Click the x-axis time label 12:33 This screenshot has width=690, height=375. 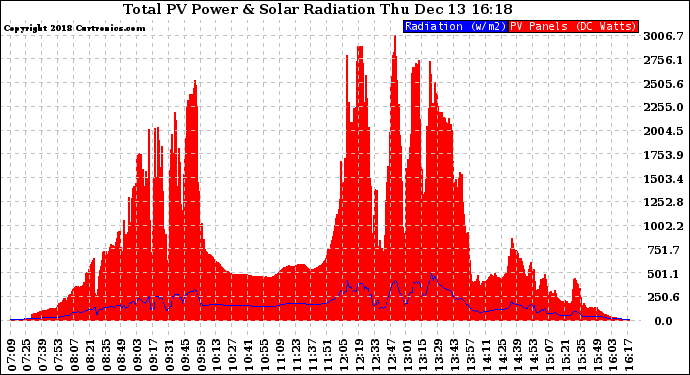pos(376,355)
